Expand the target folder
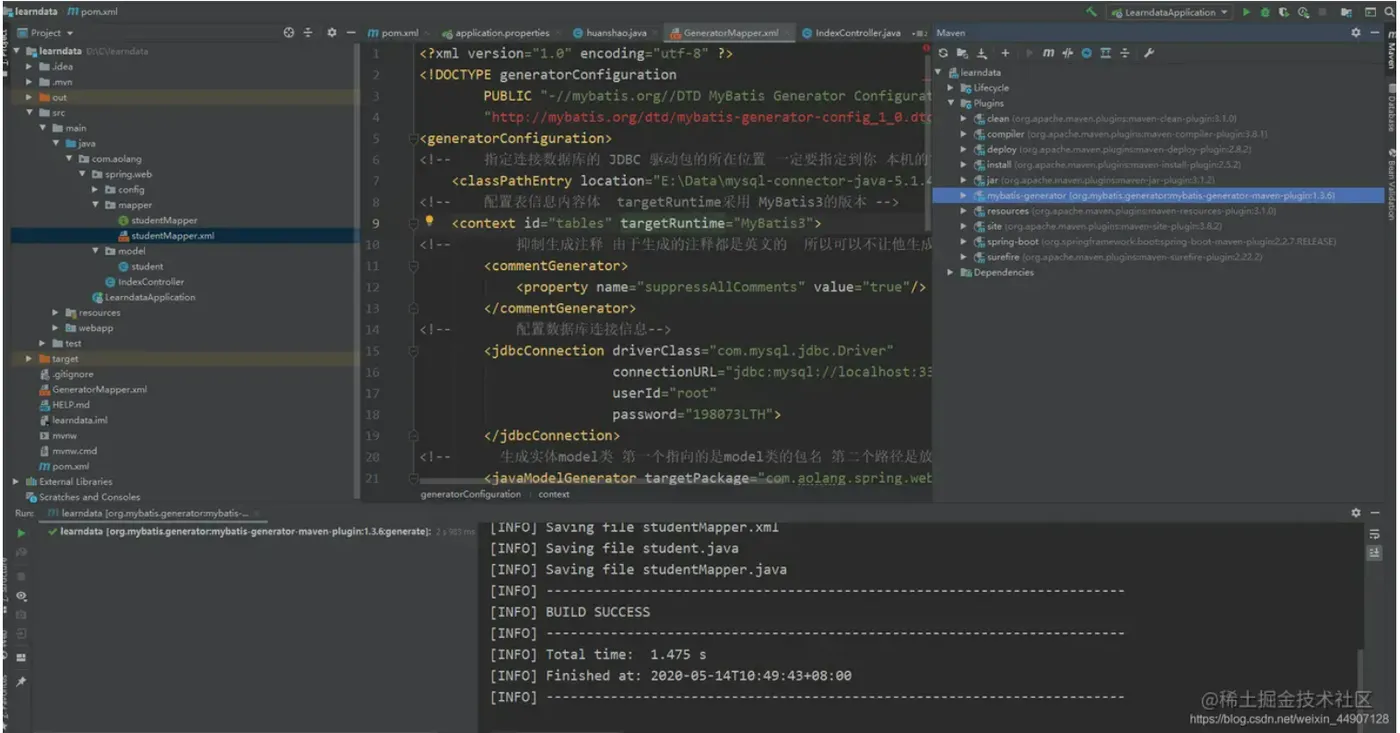 pyautogui.click(x=30, y=359)
